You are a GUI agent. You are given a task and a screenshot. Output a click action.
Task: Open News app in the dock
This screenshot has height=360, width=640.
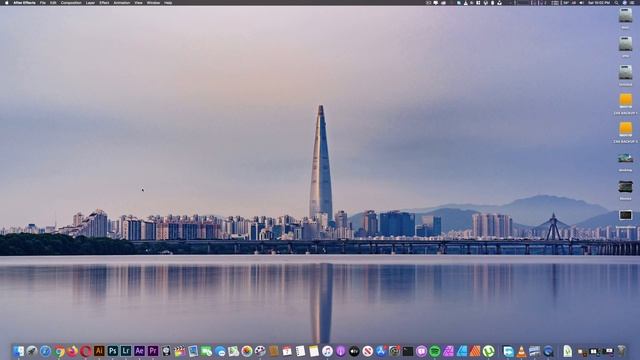click(x=367, y=351)
